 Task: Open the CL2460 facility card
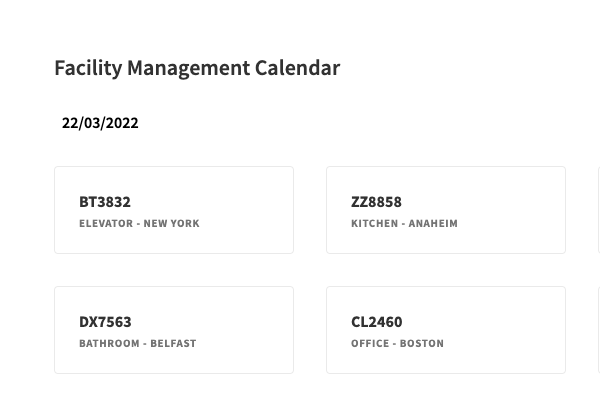[445, 330]
